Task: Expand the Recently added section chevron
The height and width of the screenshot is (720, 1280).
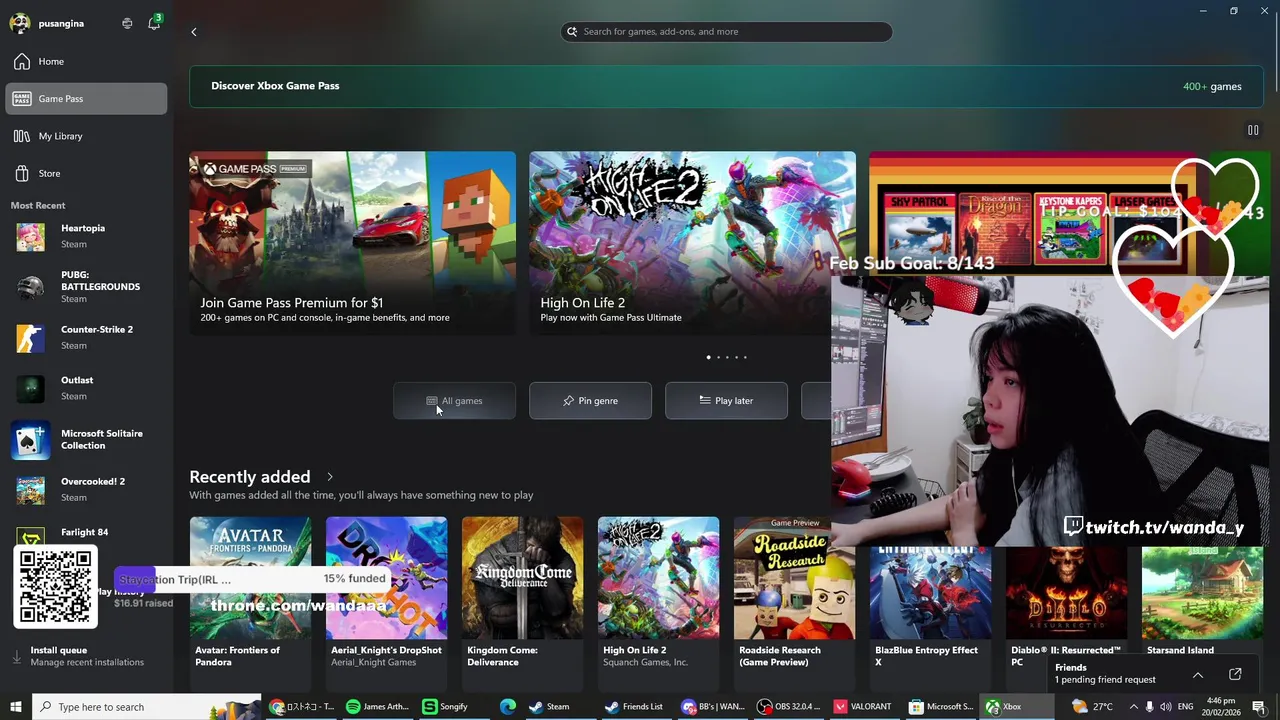Action: point(330,477)
